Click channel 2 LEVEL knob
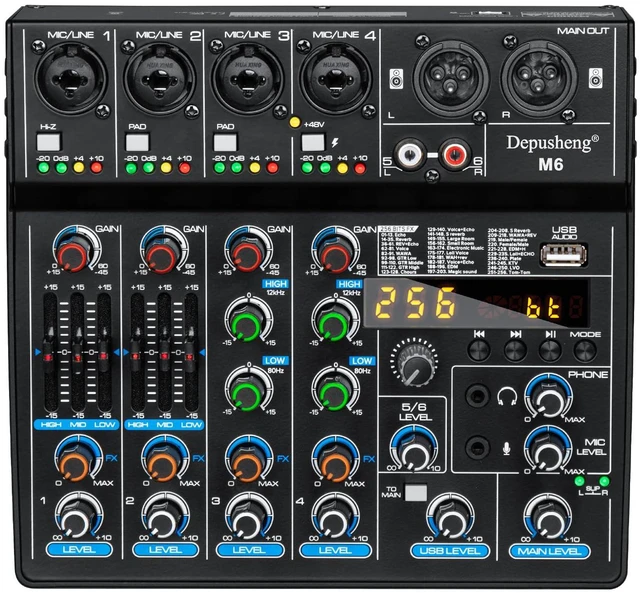Screen dimensions: 640x593 [163, 522]
